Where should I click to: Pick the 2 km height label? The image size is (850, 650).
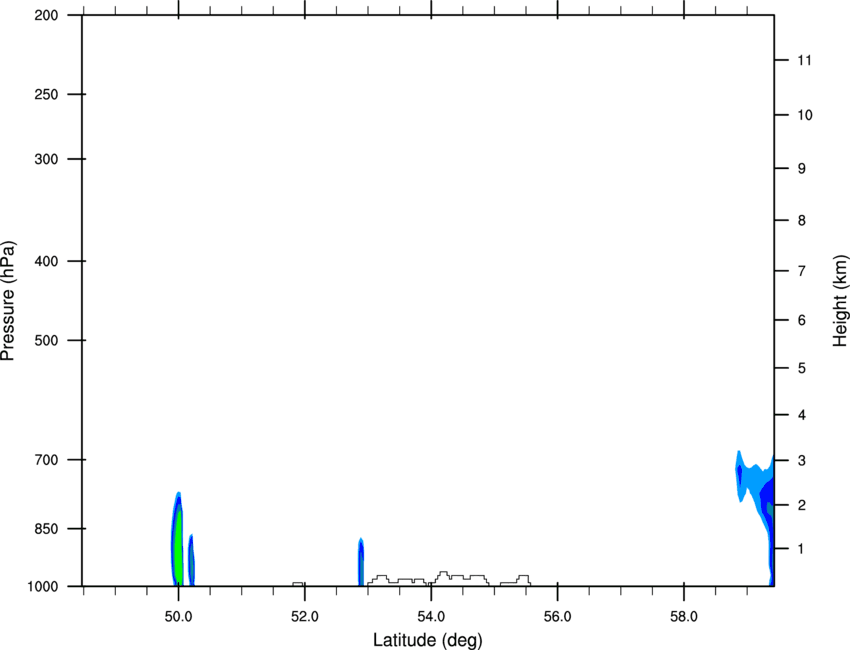[802, 505]
